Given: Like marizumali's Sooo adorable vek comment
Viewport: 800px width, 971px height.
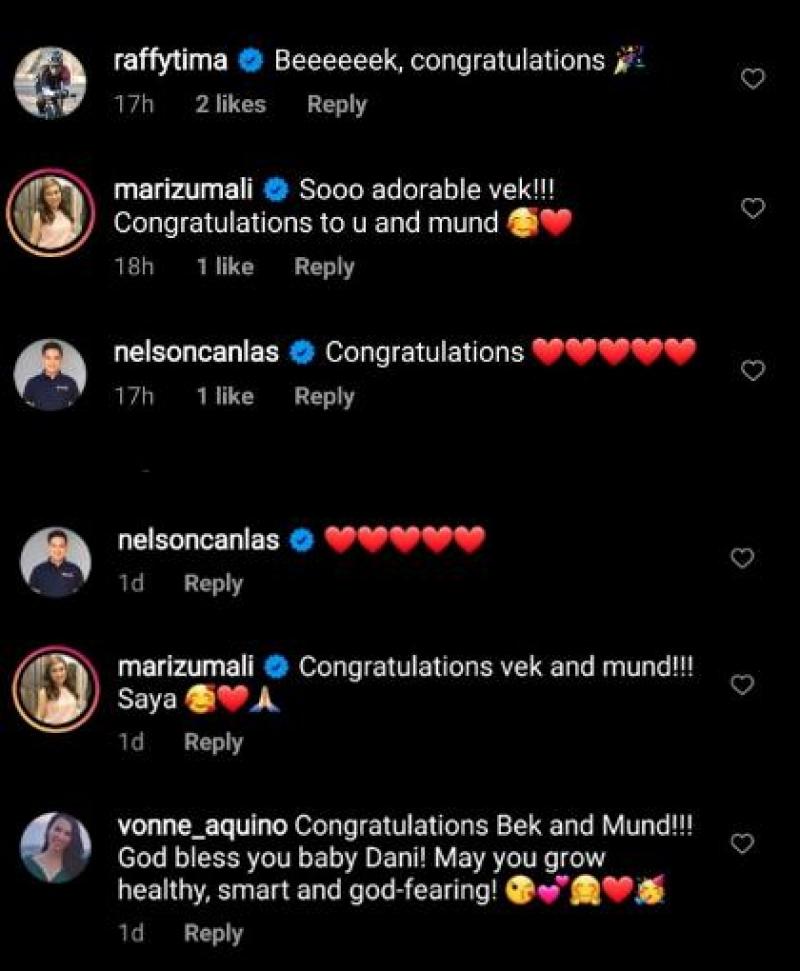Looking at the screenshot, I should [x=752, y=208].
